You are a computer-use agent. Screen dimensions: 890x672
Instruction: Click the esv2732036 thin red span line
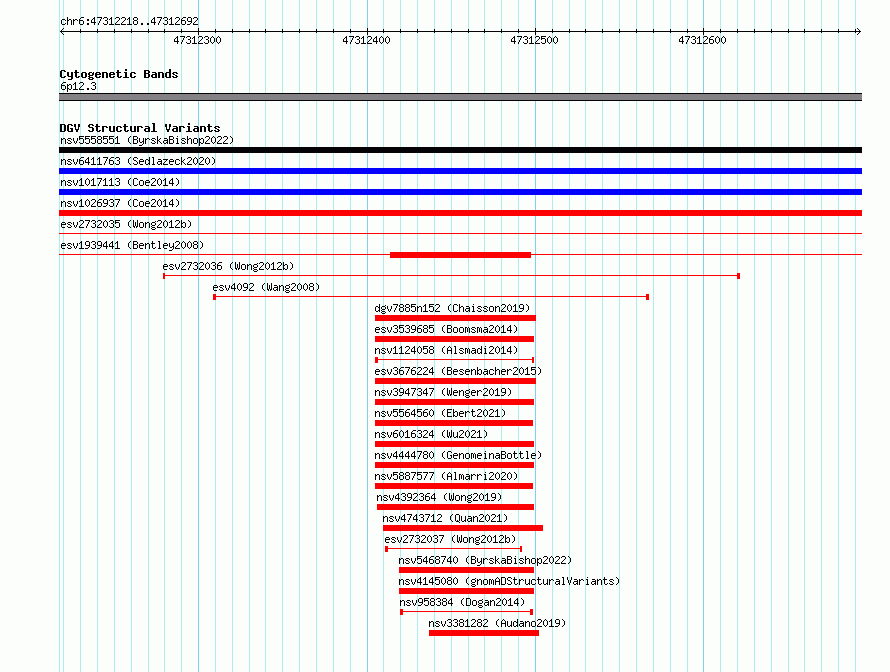pyautogui.click(x=451, y=276)
